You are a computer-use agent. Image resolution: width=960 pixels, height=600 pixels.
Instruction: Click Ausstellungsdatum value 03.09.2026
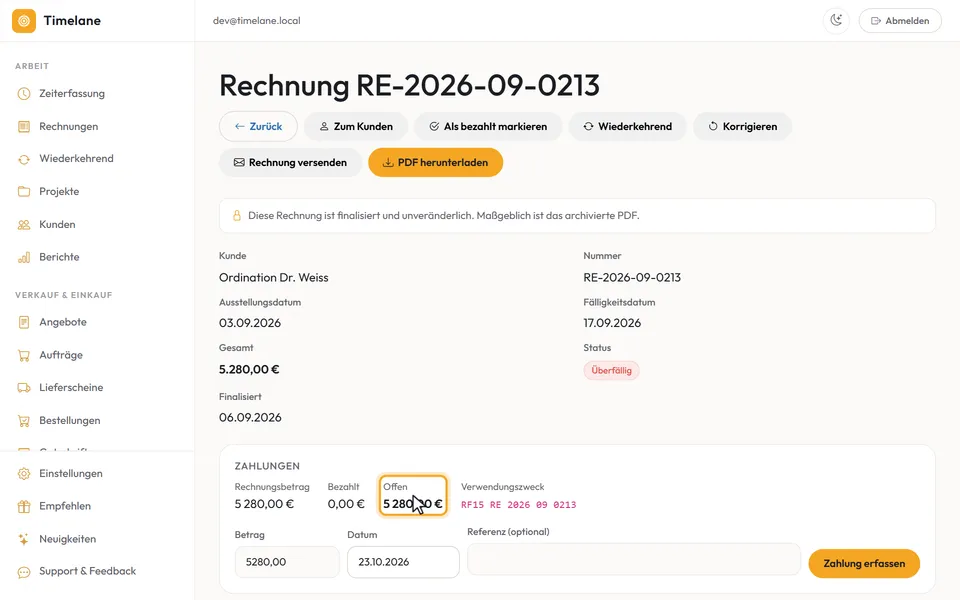[x=250, y=323]
